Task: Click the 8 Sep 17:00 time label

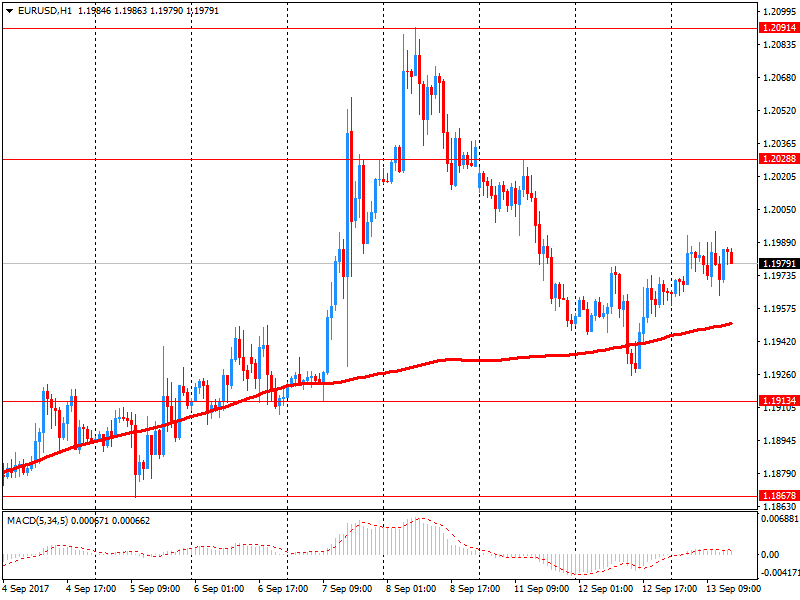Action: pyautogui.click(x=474, y=589)
